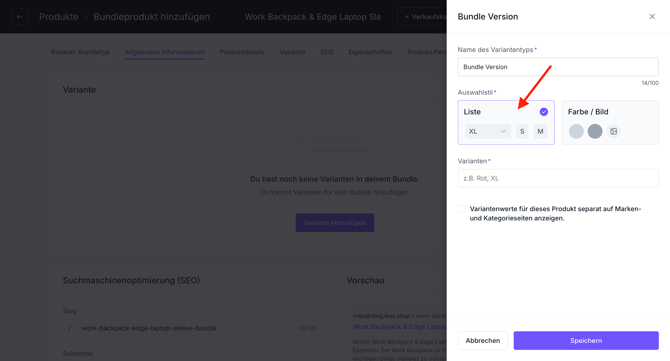Click the Variante hinzufügen button
The height and width of the screenshot is (361, 670).
coord(335,223)
